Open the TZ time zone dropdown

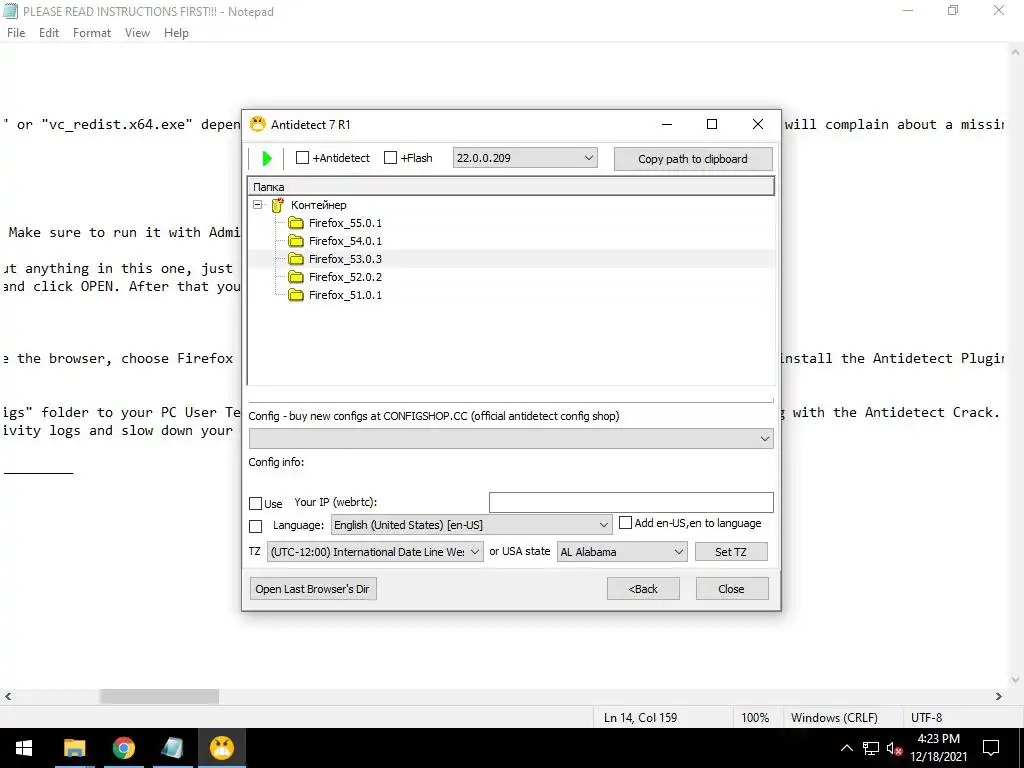pyautogui.click(x=376, y=552)
